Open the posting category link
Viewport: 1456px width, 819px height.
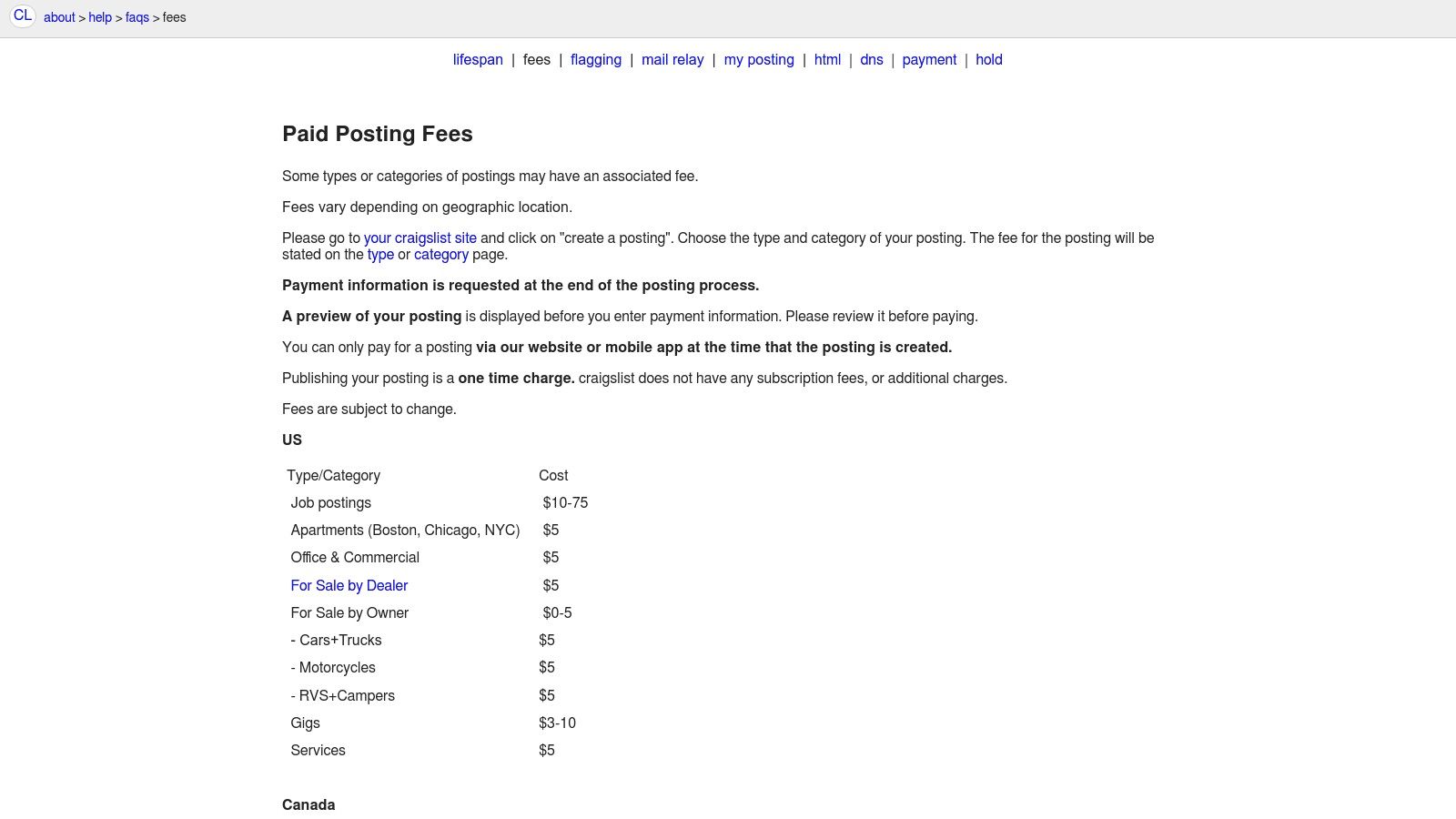(x=441, y=254)
